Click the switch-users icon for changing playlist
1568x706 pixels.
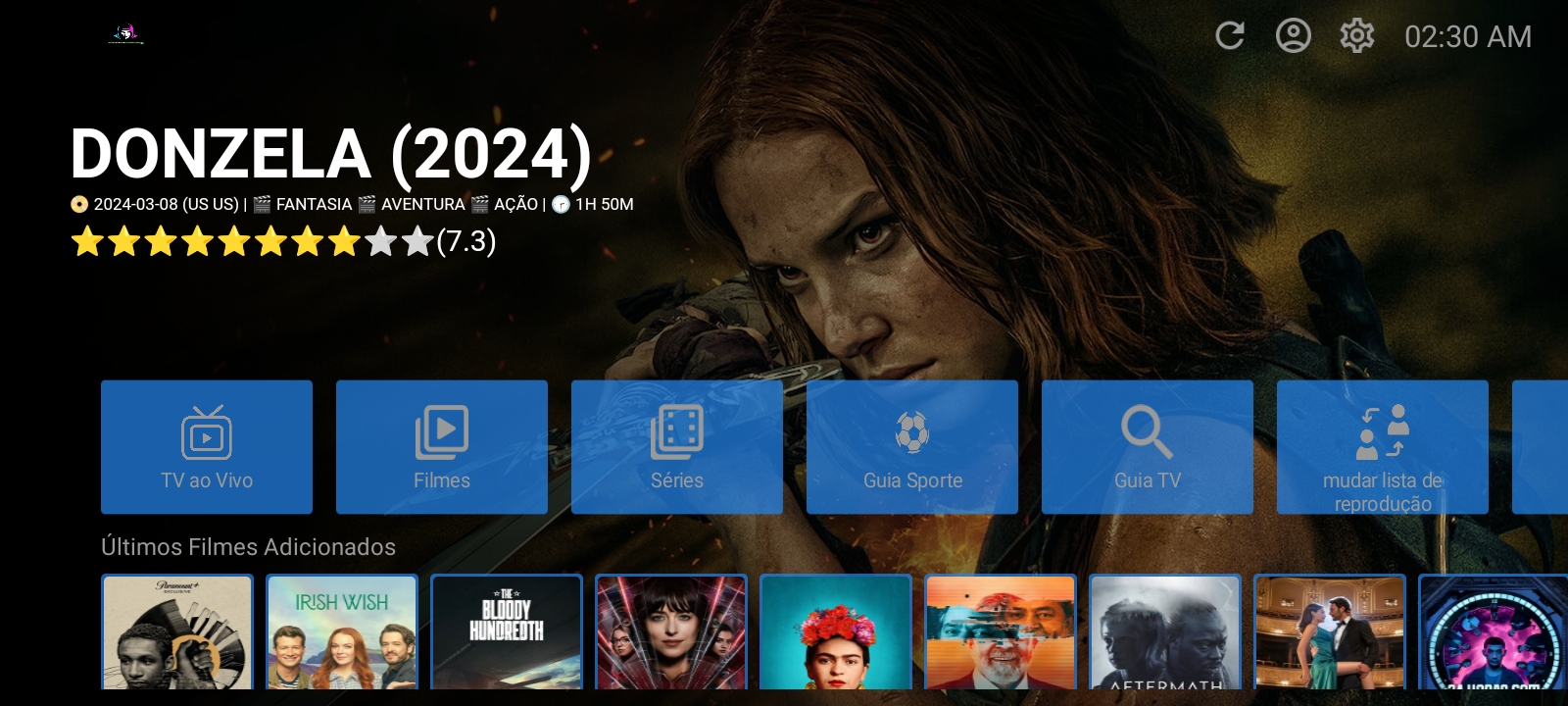coord(1383,431)
